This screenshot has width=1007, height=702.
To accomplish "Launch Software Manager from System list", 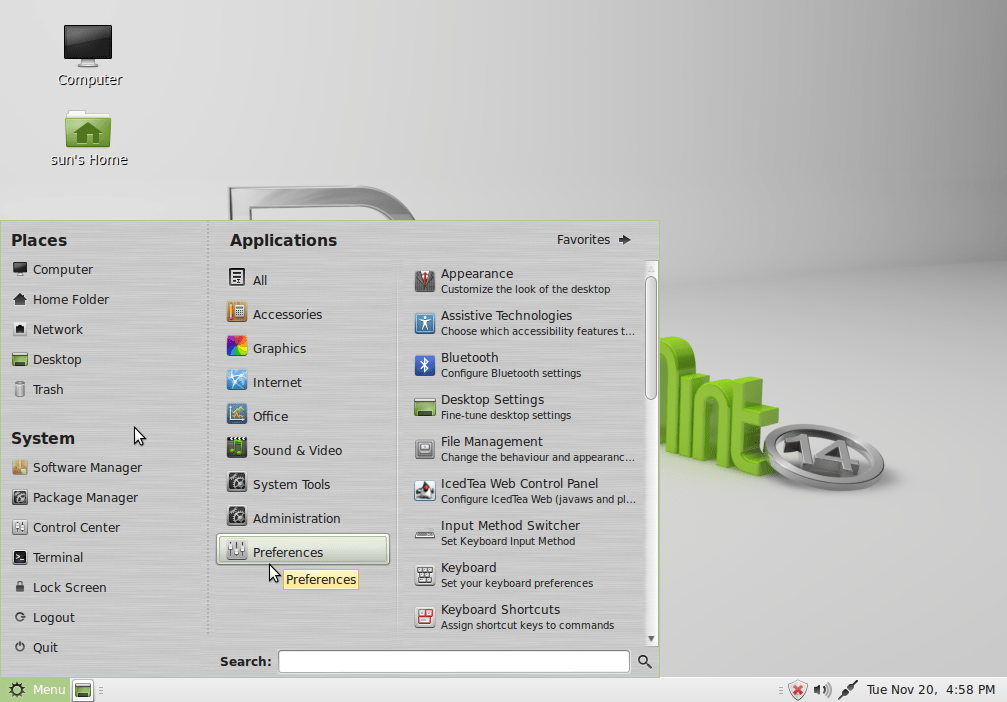I will click(x=77, y=468).
